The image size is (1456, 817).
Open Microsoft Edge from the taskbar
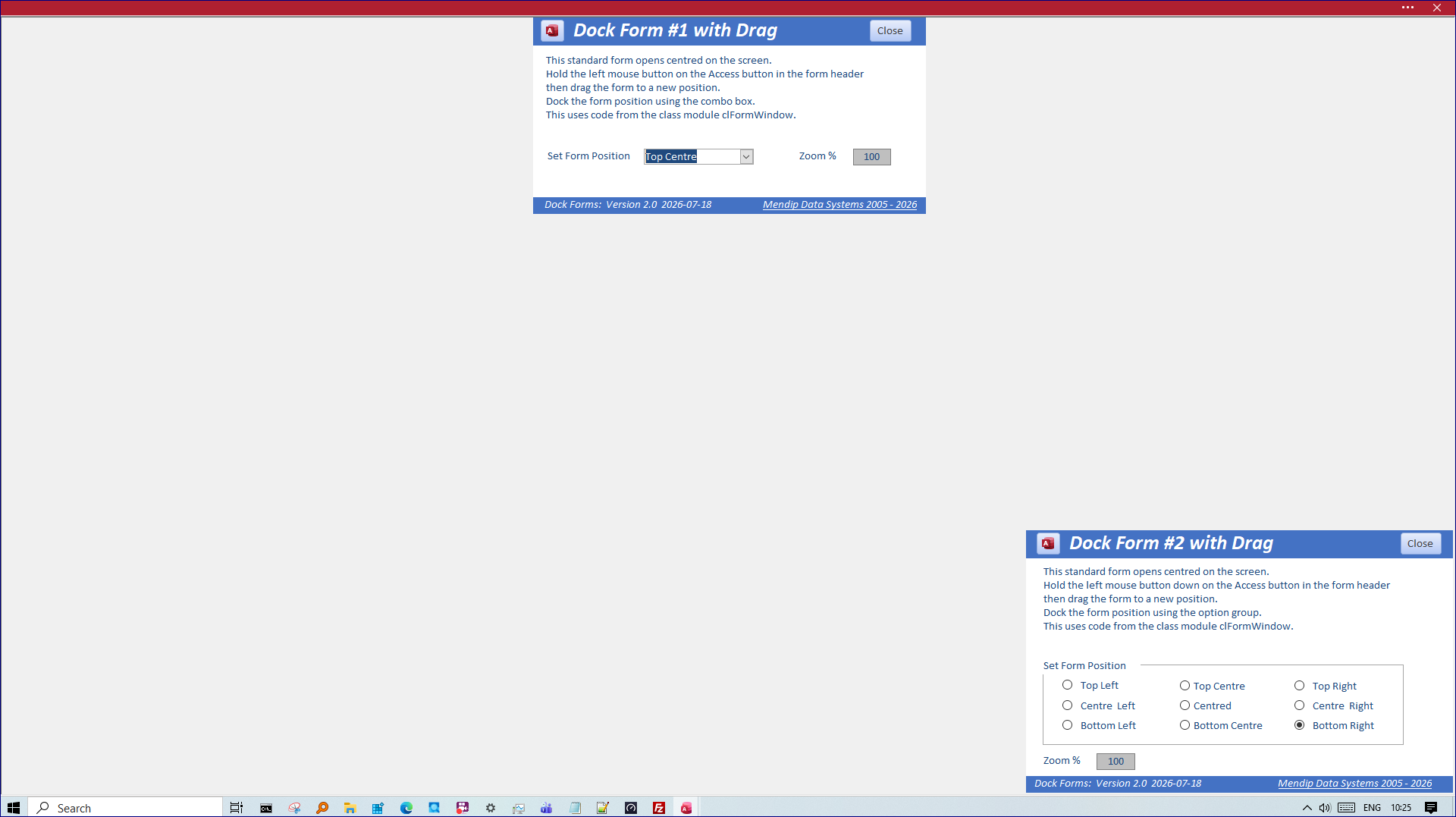pos(406,808)
